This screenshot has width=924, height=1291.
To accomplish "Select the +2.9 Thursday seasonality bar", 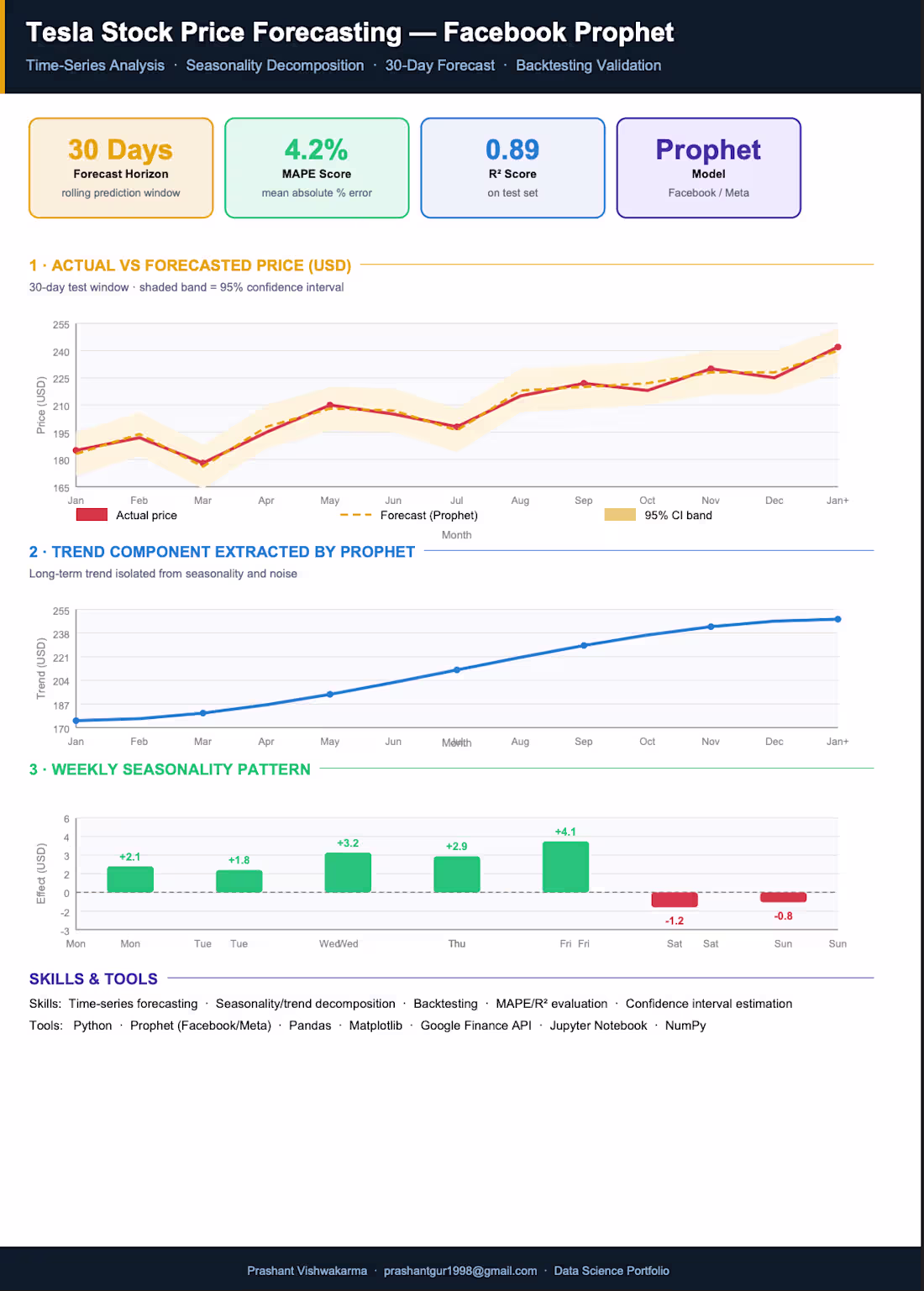I will point(457,874).
